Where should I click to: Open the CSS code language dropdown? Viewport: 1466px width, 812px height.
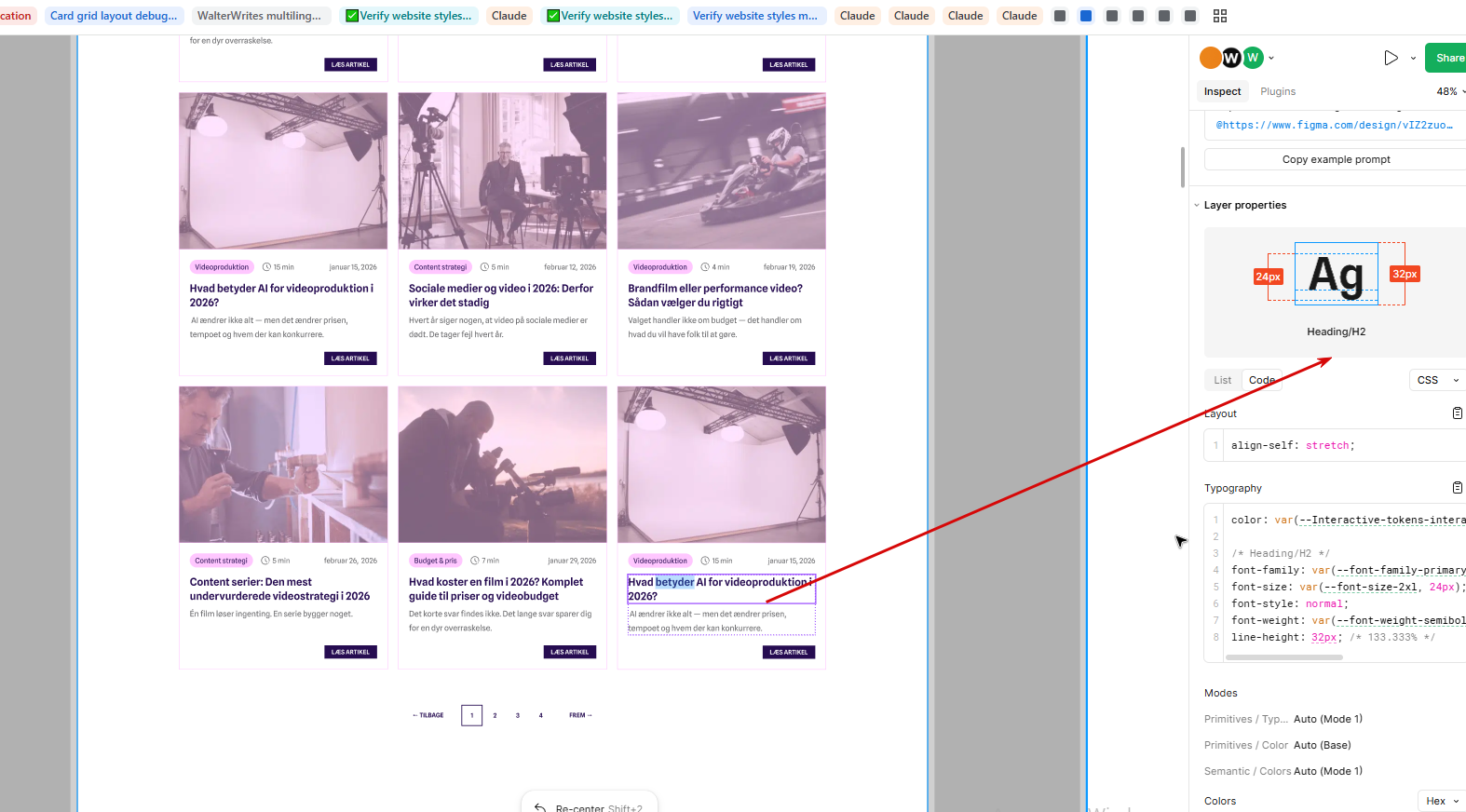1437,380
